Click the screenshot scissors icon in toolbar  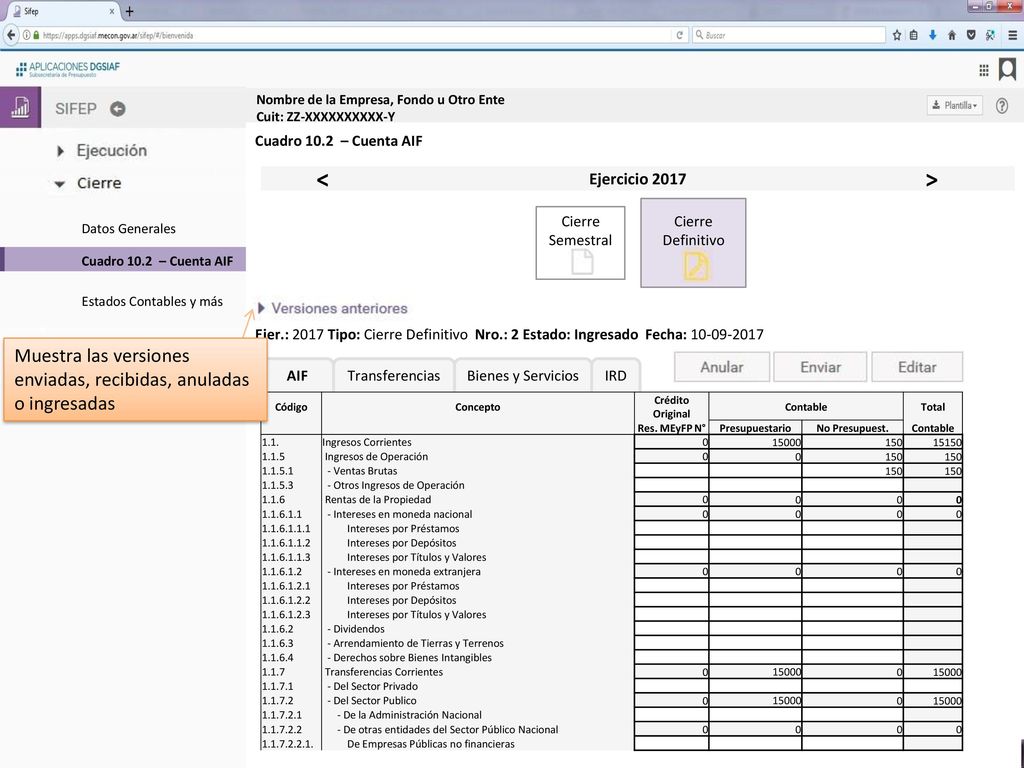[x=991, y=35]
